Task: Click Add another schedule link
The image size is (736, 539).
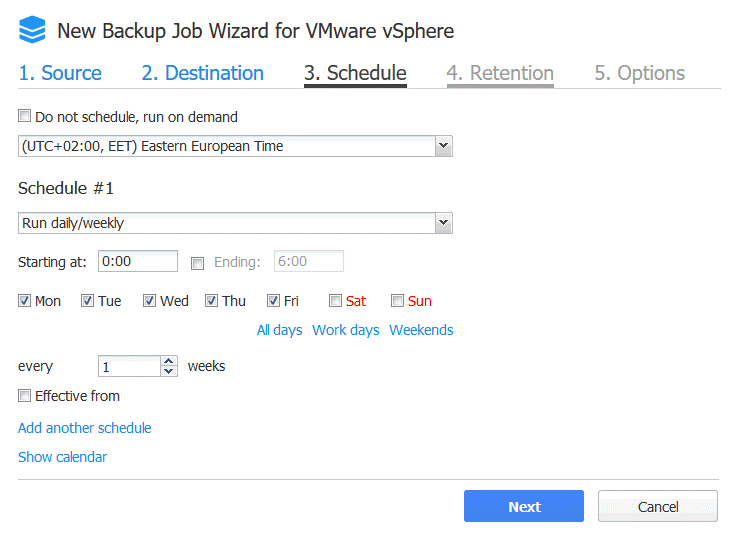Action: pos(85,428)
